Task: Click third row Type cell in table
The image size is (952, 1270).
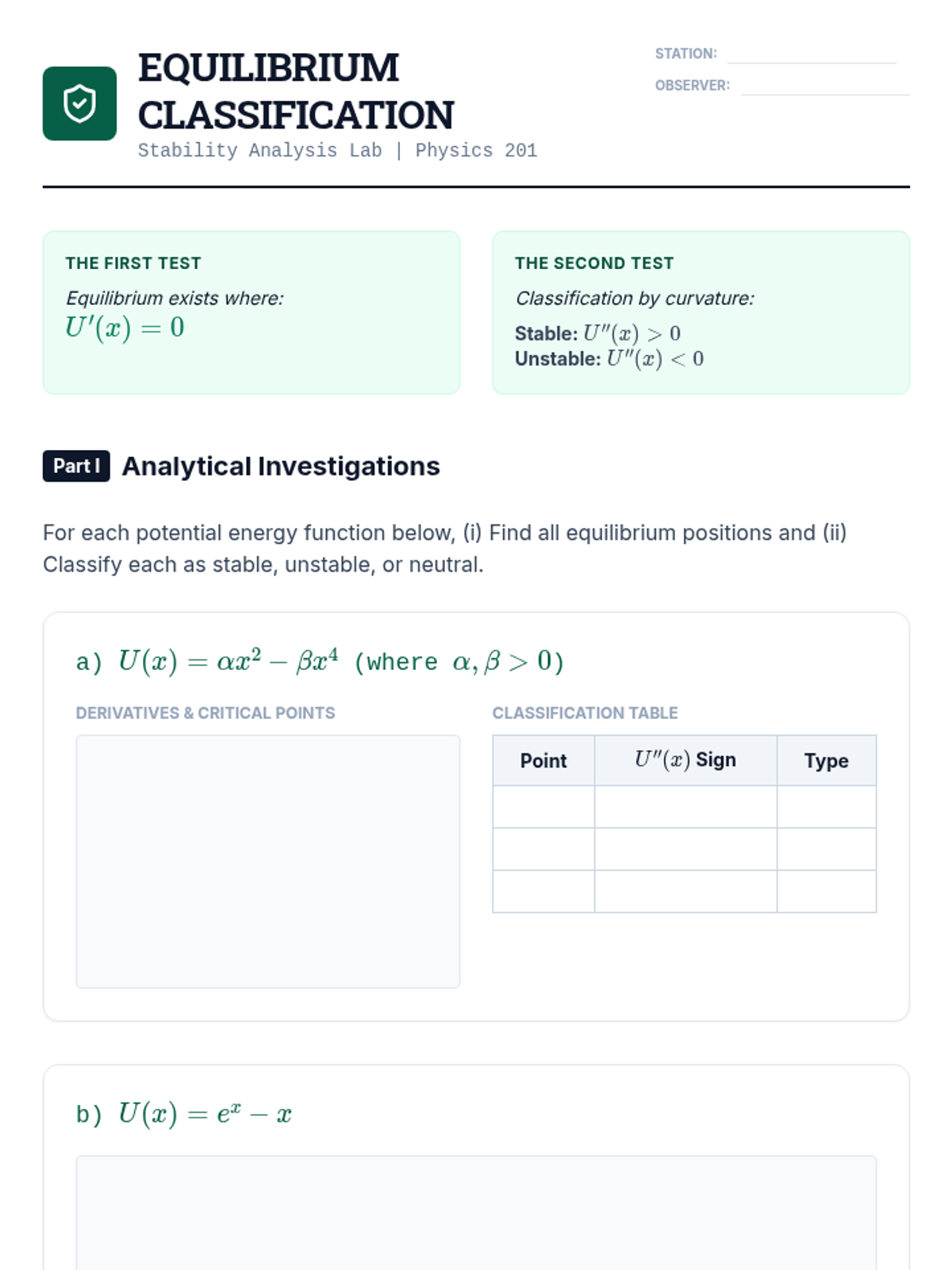Action: click(827, 891)
